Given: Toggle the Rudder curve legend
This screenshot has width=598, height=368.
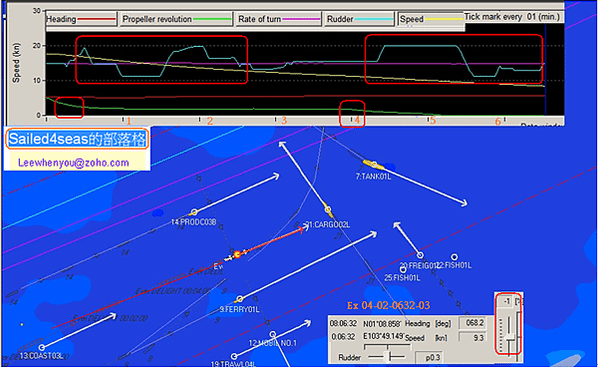Looking at the screenshot, I should pos(359,19).
